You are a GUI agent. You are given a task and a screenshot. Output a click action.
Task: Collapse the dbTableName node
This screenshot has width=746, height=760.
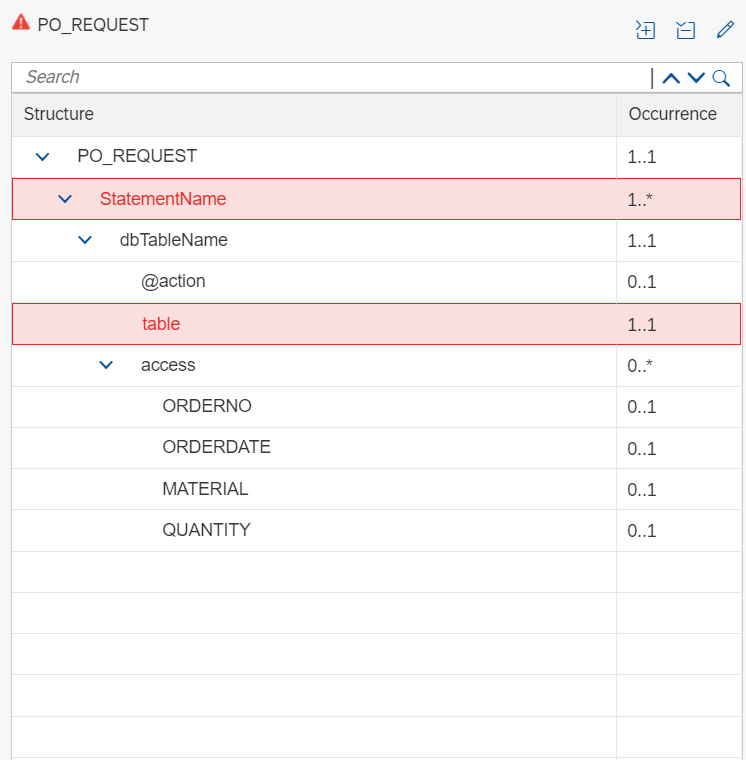[x=85, y=241]
